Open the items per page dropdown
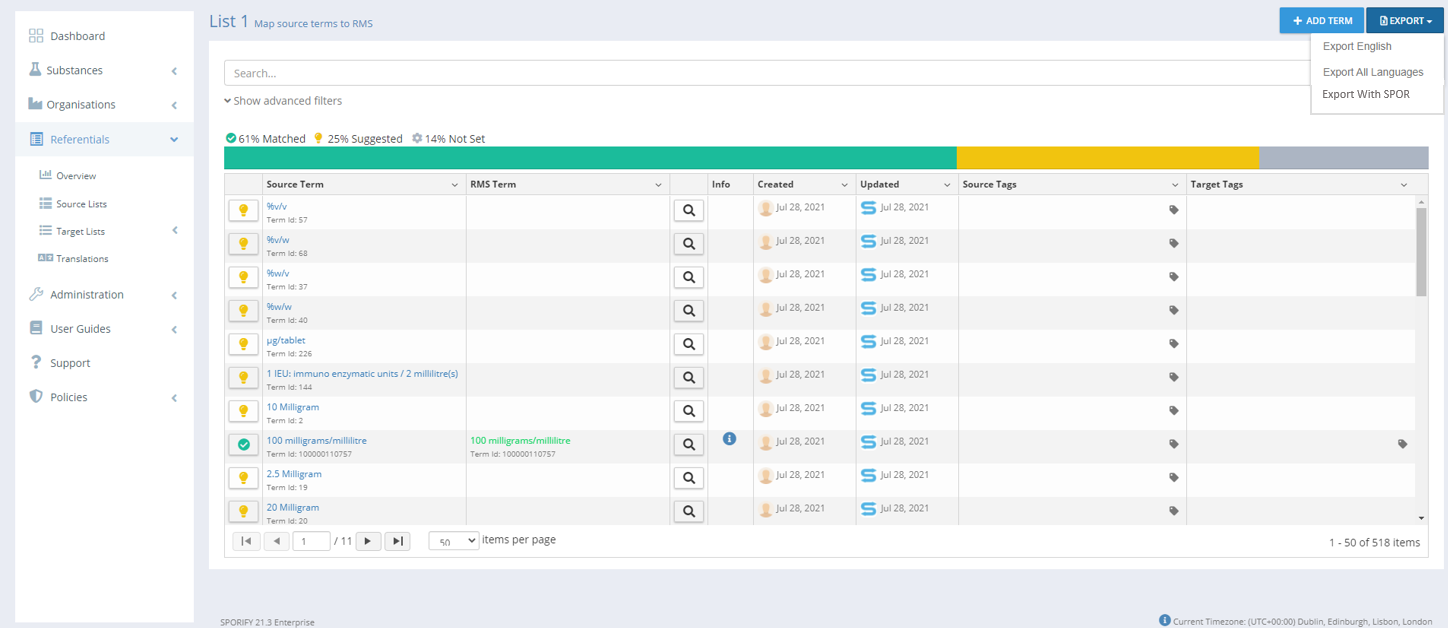Viewport: 1448px width, 628px height. [453, 541]
